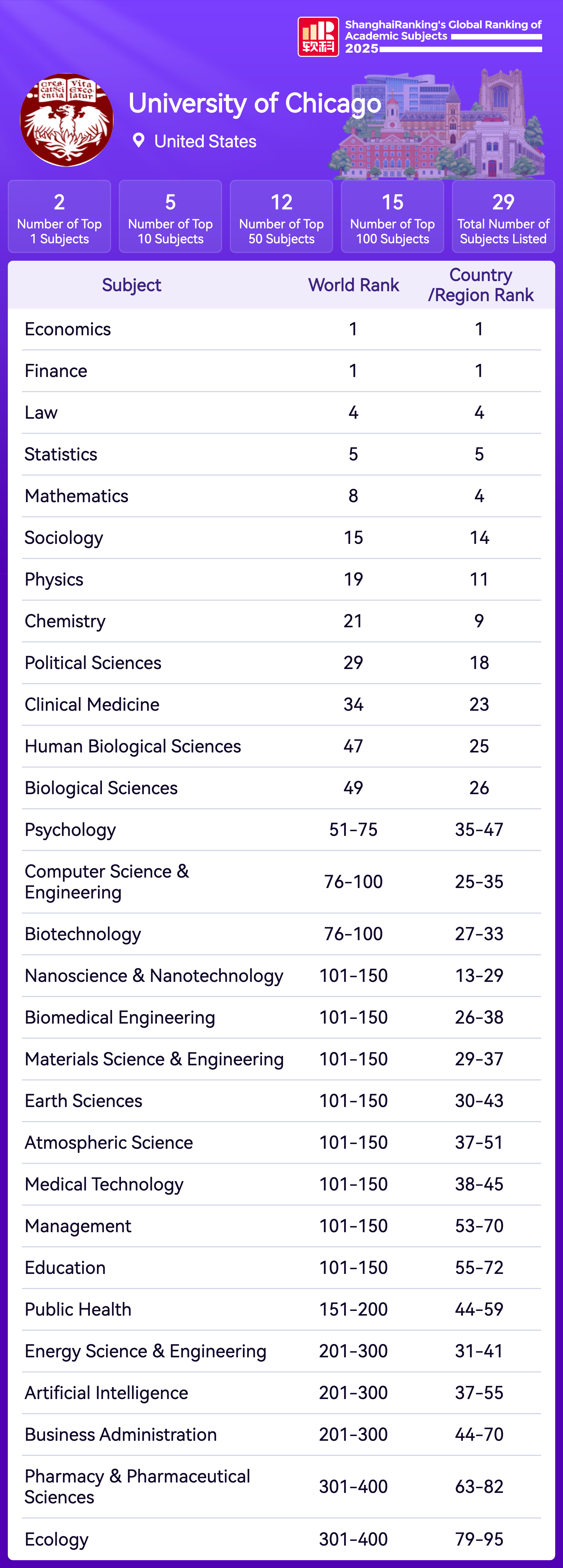This screenshot has height=1568, width=563.
Task: Click the ShanghaiRanking red logo icon
Action: tap(318, 37)
